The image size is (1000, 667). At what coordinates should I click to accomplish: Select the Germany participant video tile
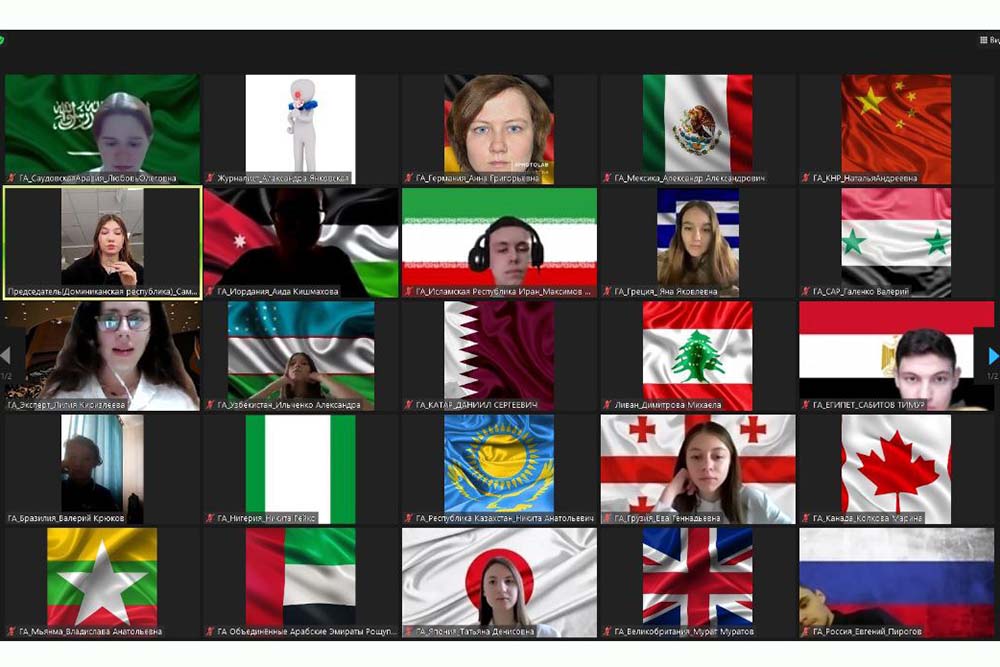(x=499, y=129)
